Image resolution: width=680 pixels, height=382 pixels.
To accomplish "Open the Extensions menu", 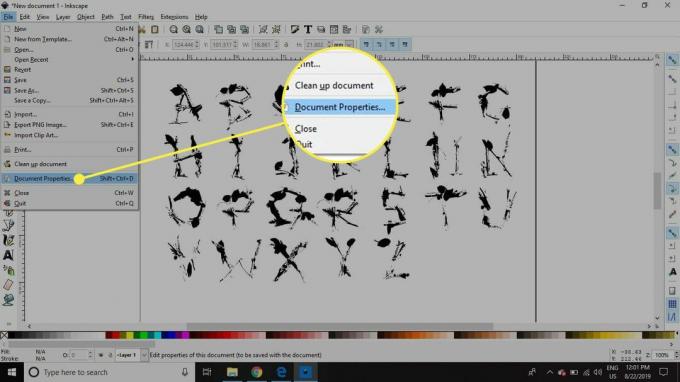I will click(x=174, y=17).
